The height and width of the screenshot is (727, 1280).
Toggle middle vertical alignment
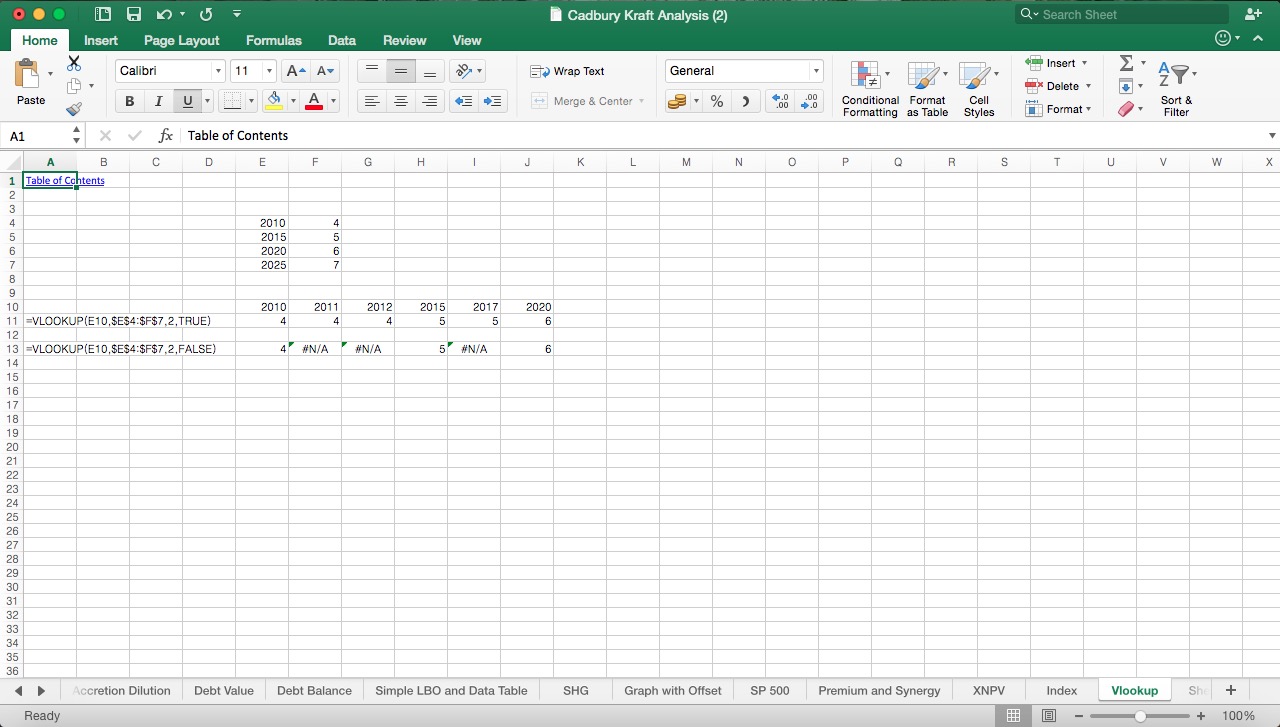click(401, 71)
